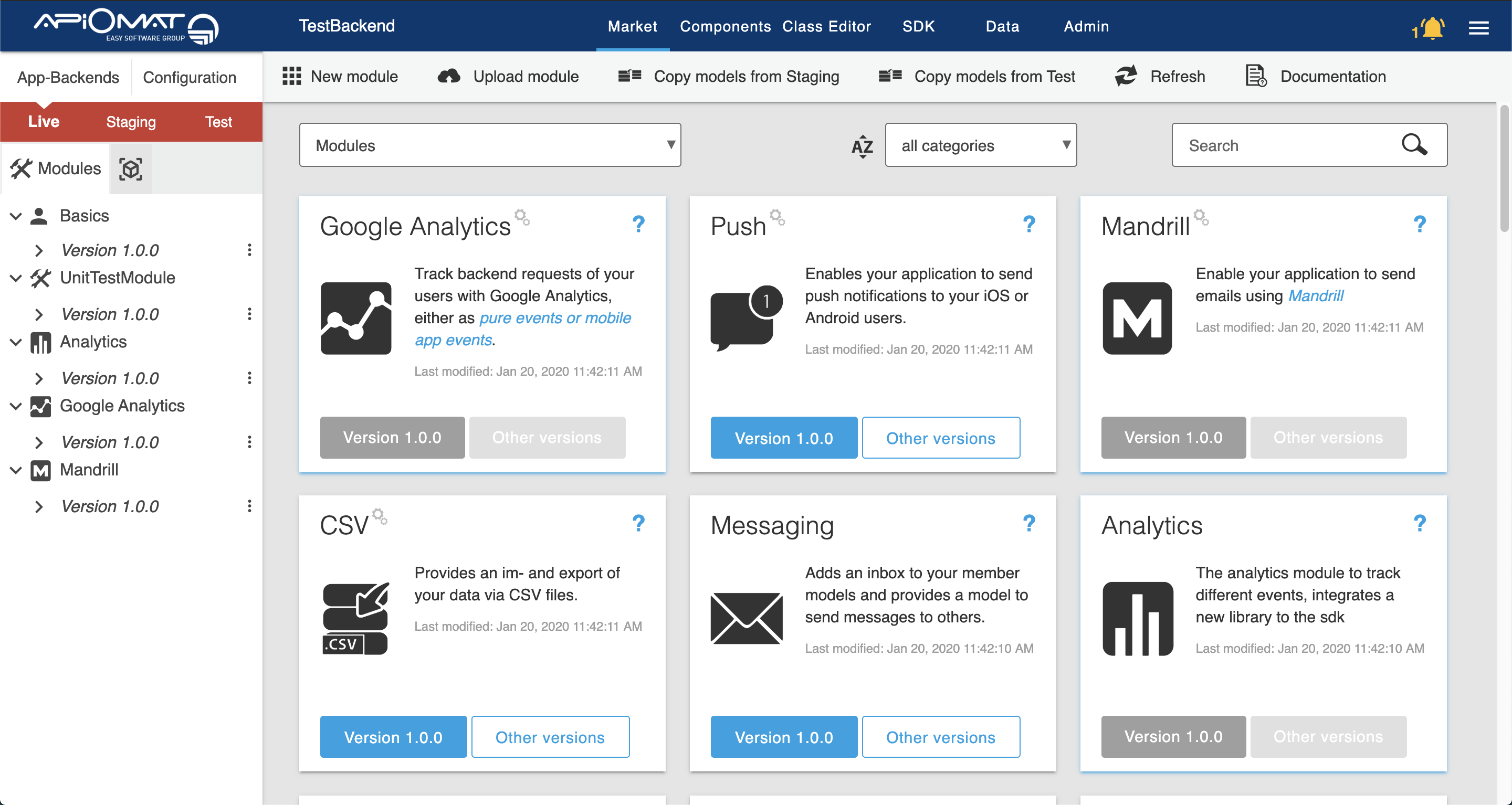1512x805 pixels.
Task: Click the gears icon beside Google Analytics title
Action: [522, 217]
